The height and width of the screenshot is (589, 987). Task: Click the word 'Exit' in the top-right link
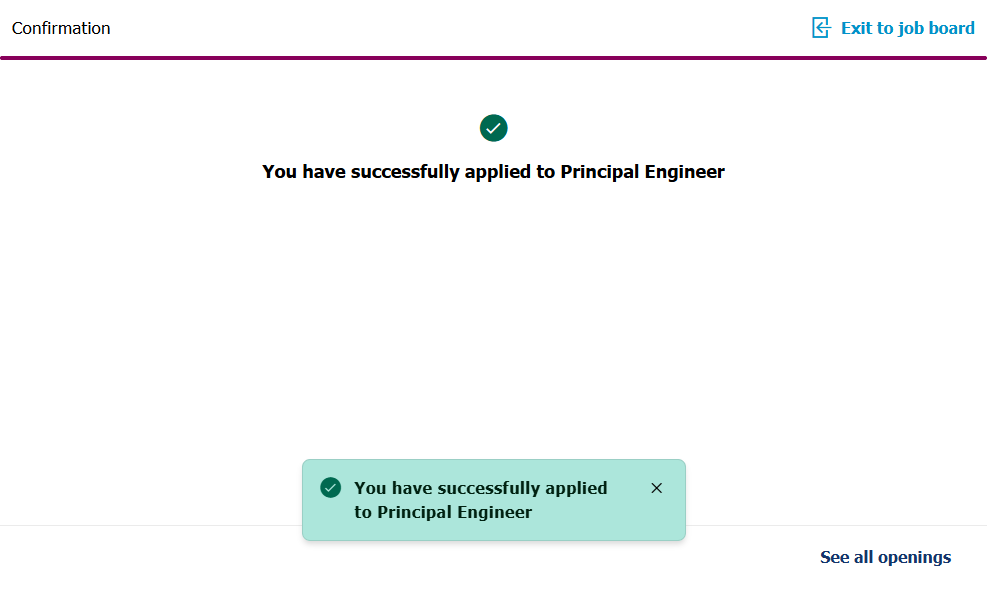tap(857, 28)
